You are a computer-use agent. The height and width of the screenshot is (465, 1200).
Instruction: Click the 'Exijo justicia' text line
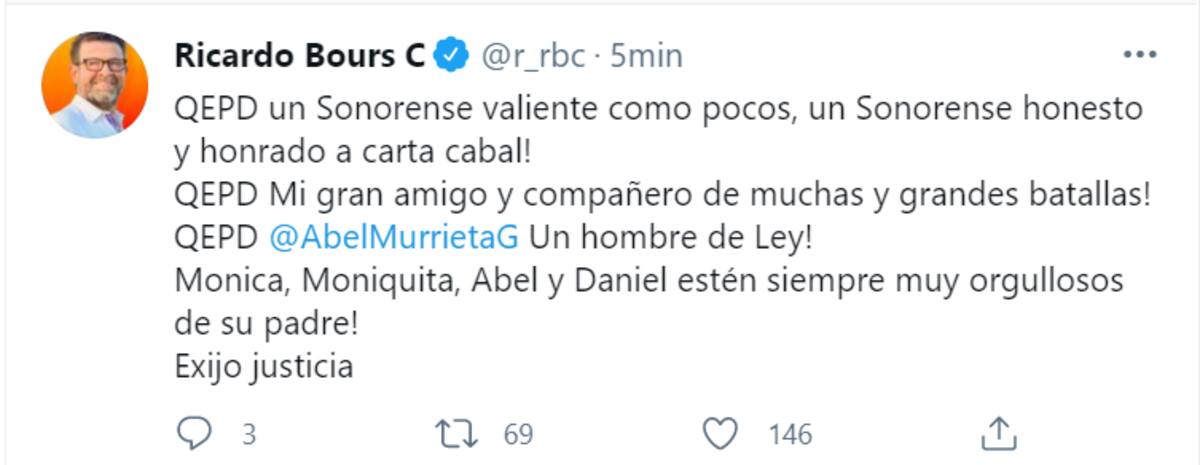click(264, 367)
